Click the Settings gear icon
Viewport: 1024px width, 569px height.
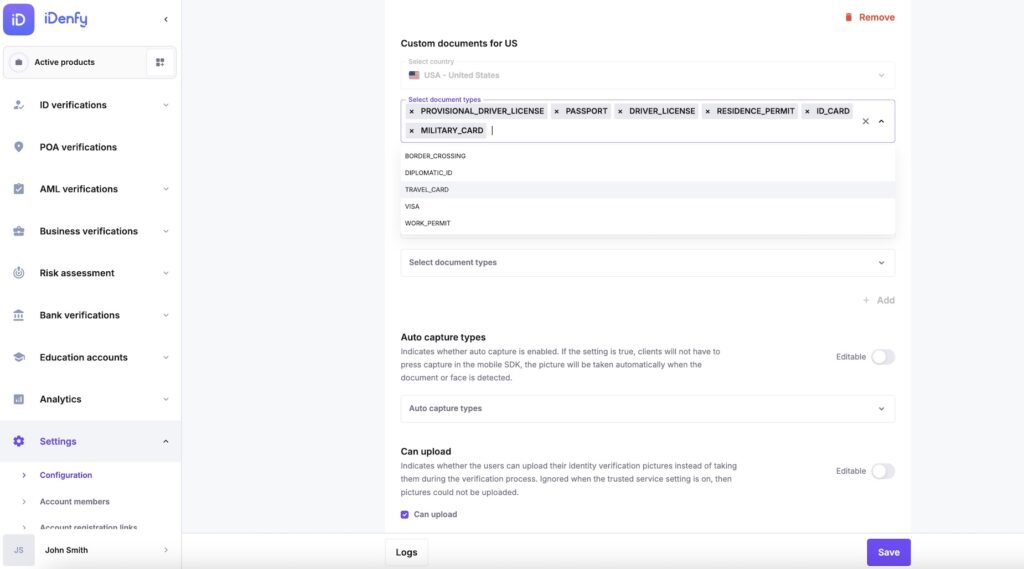tap(19, 442)
